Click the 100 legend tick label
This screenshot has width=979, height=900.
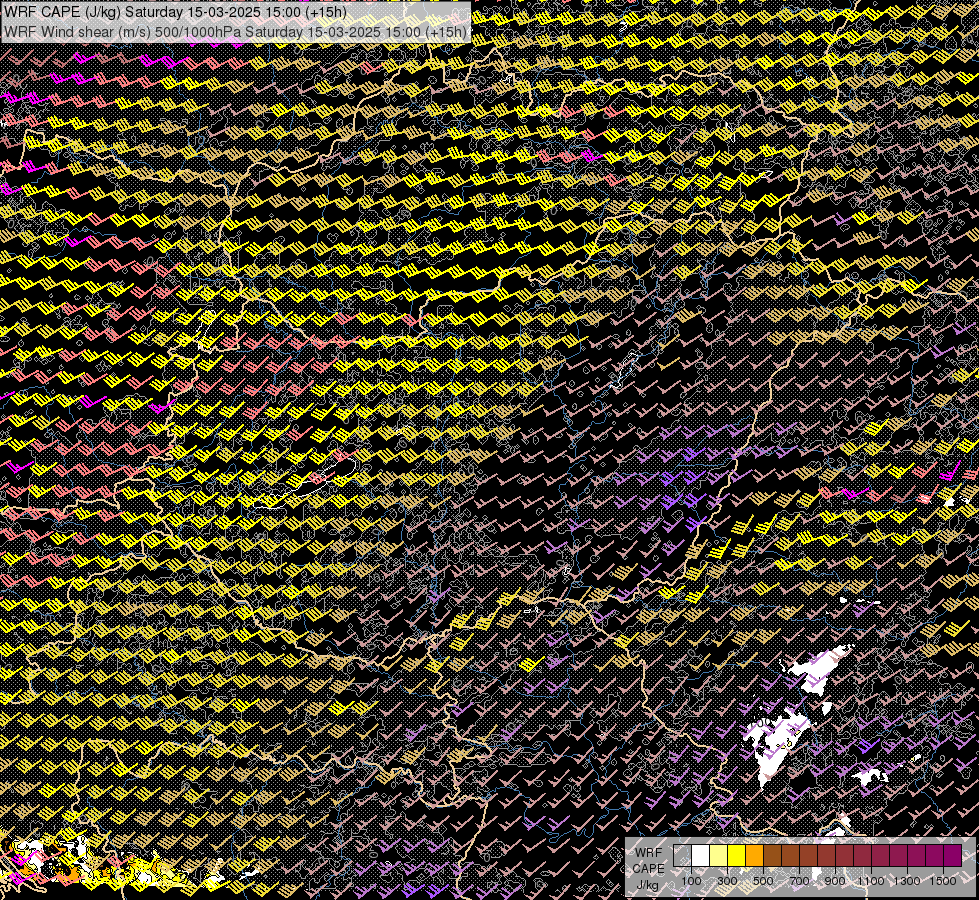click(x=691, y=881)
